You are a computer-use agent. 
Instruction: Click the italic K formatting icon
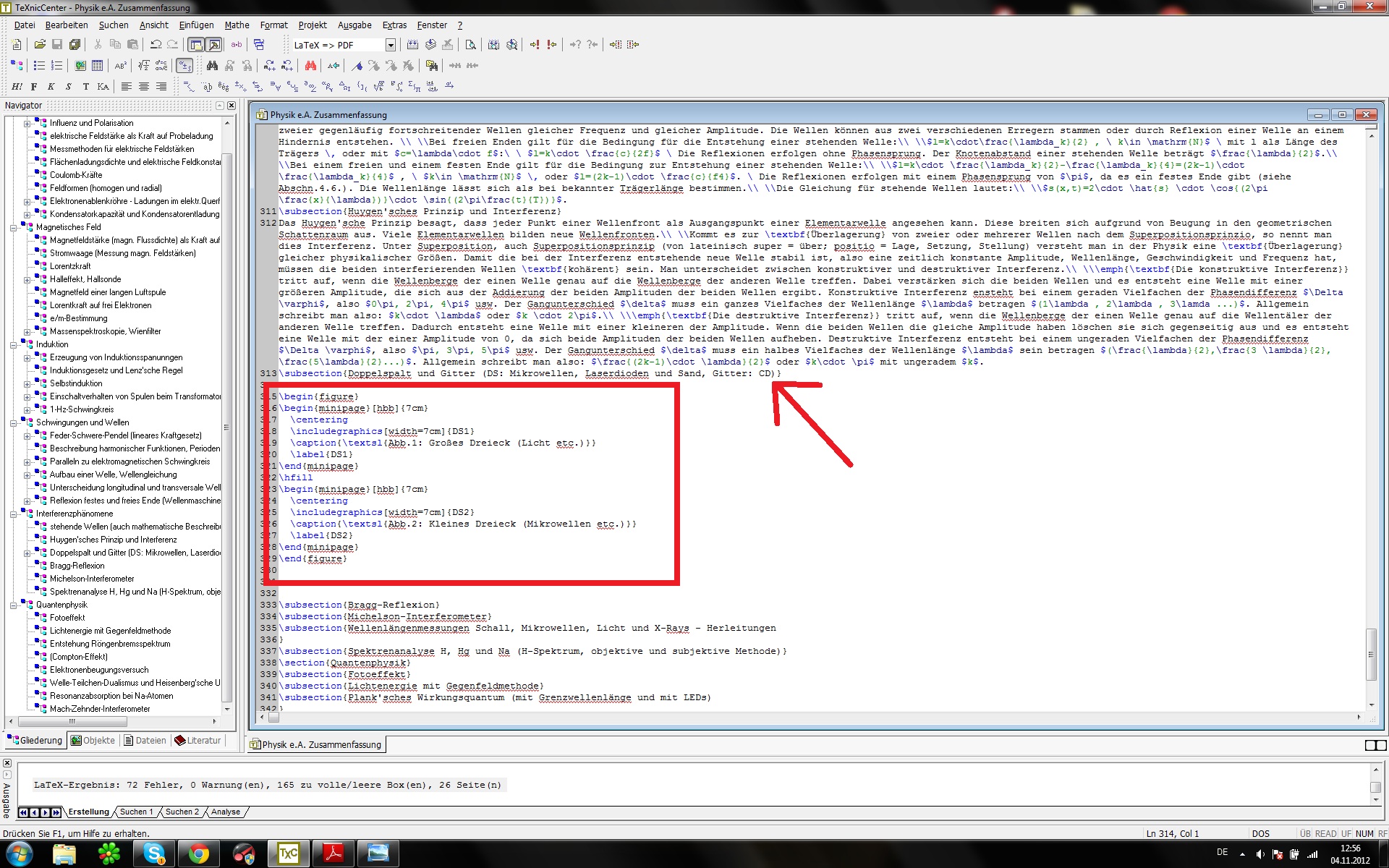[51, 87]
